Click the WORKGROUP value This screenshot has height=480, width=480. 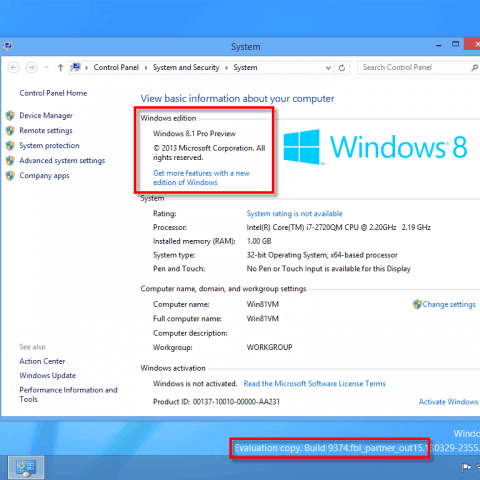[269, 347]
